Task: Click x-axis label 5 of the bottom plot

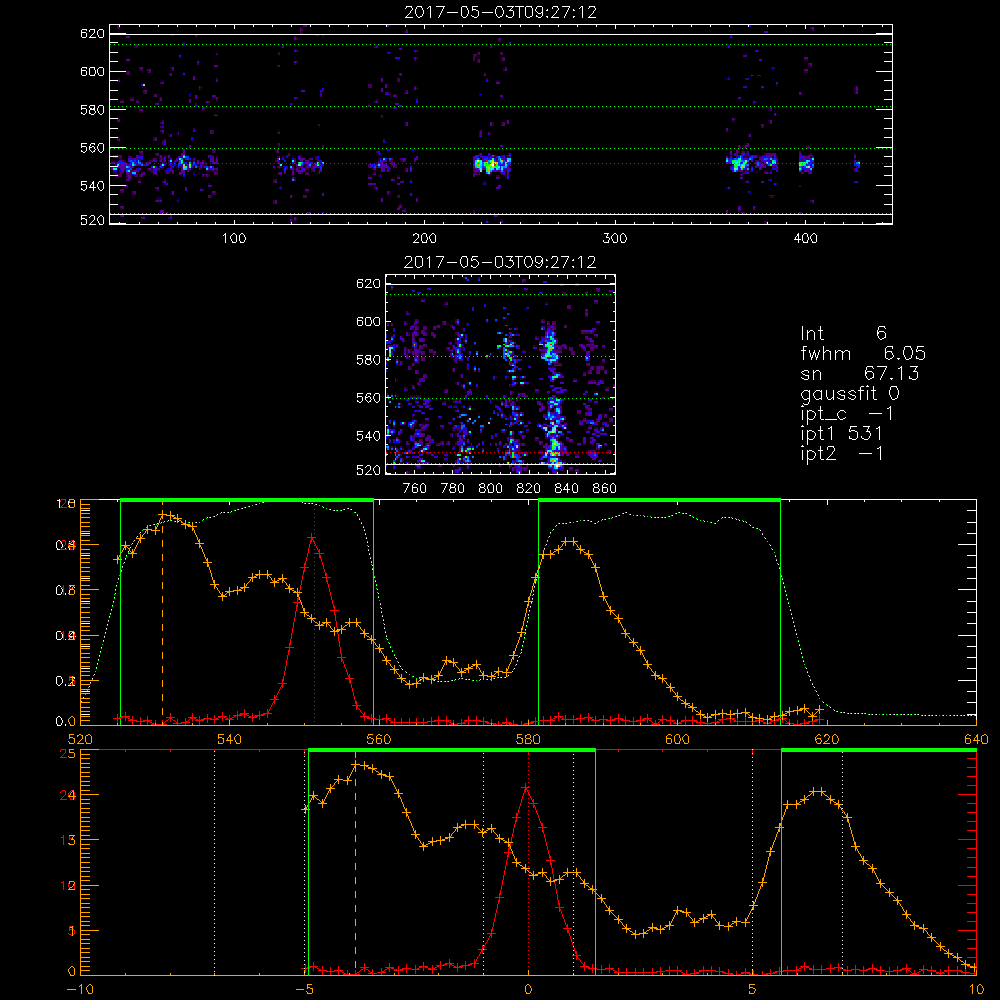Action: click(x=753, y=990)
